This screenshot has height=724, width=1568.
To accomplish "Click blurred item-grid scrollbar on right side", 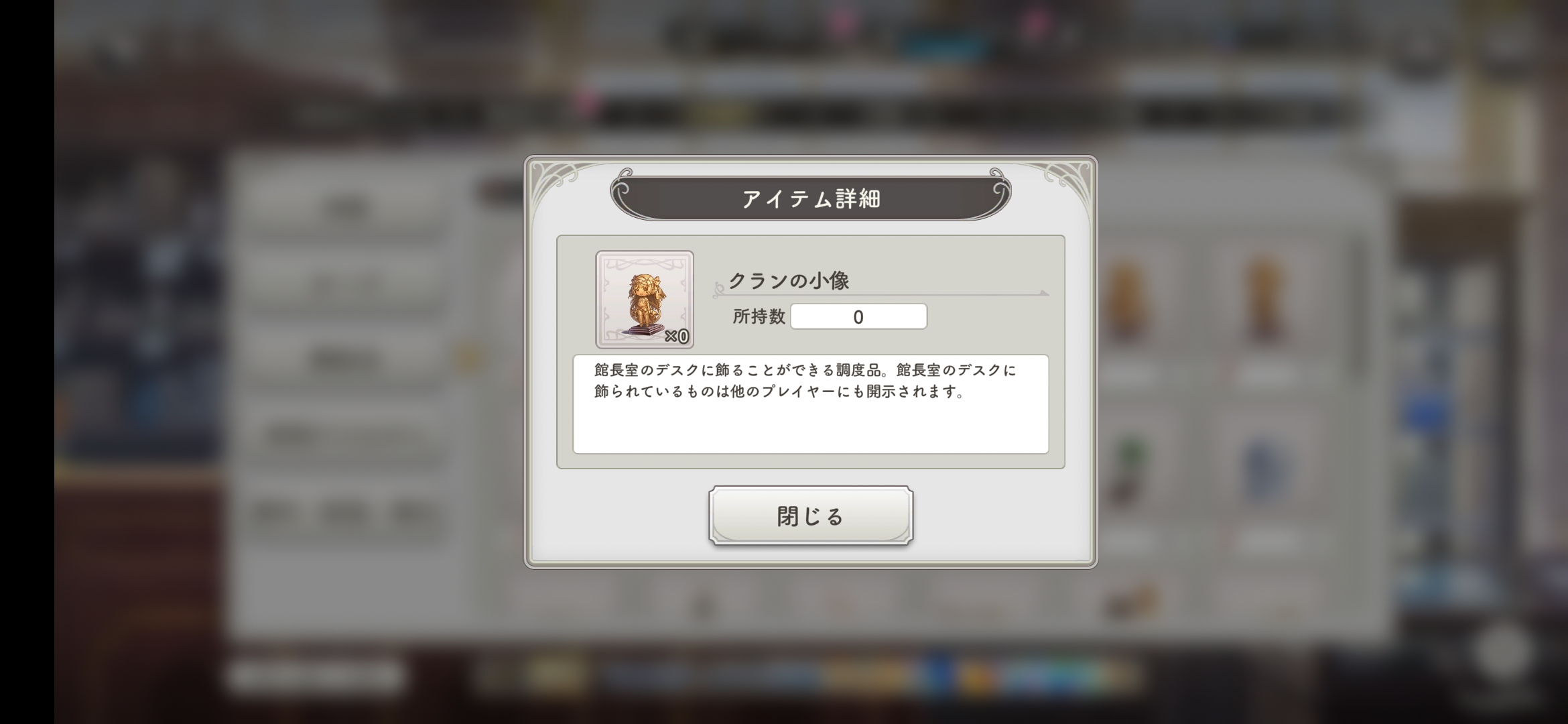I will [x=1358, y=308].
